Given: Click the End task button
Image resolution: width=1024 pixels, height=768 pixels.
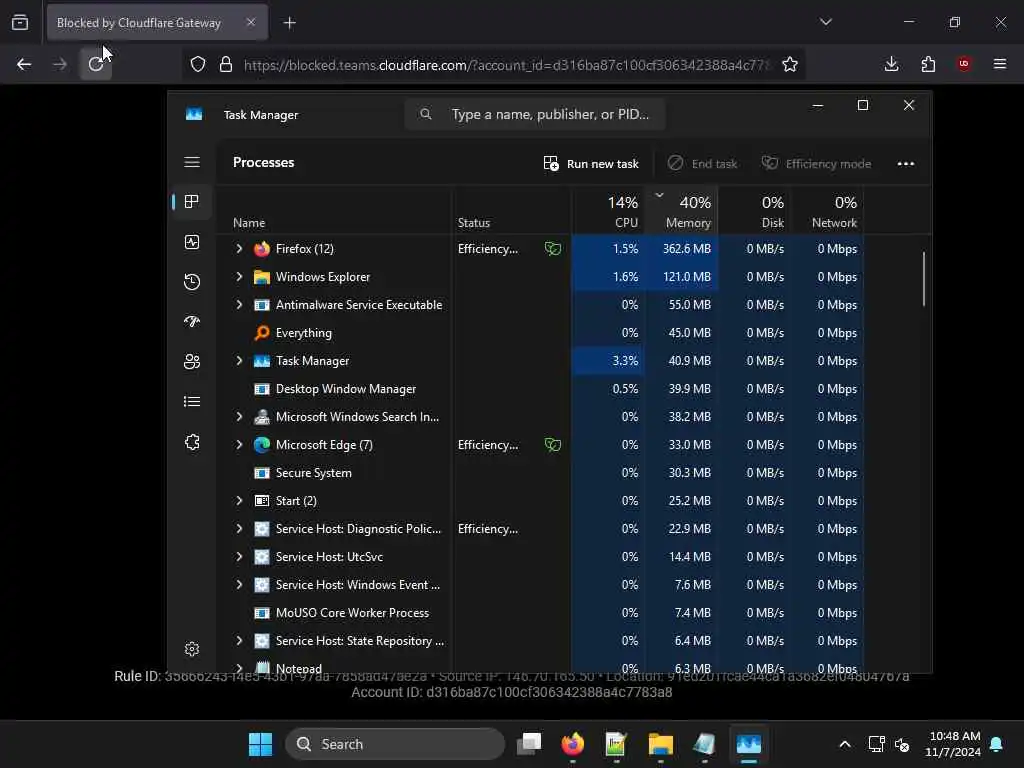Looking at the screenshot, I should point(702,163).
